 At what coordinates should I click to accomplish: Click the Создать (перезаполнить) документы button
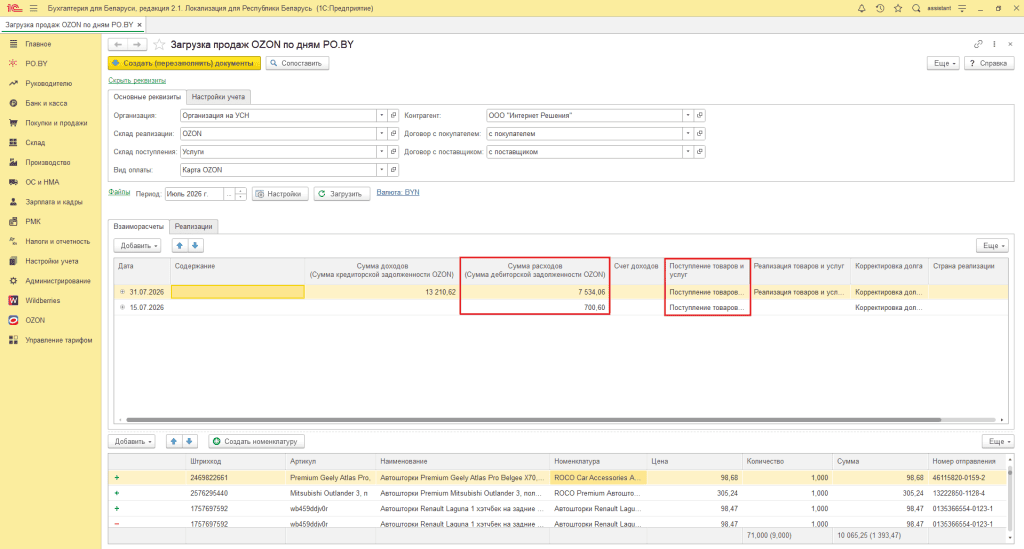pos(184,63)
